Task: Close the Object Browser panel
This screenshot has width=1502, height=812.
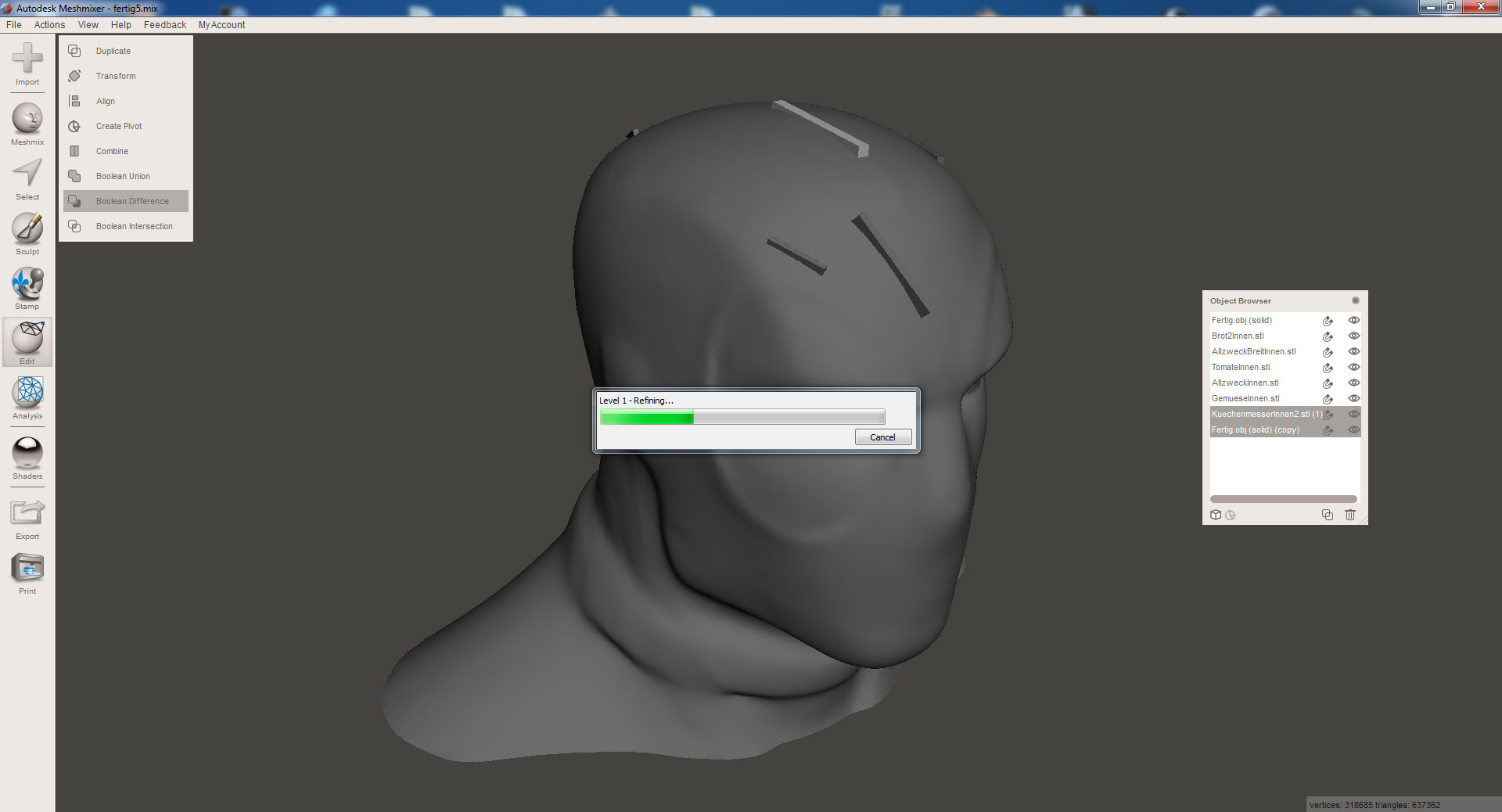Action: [x=1356, y=300]
